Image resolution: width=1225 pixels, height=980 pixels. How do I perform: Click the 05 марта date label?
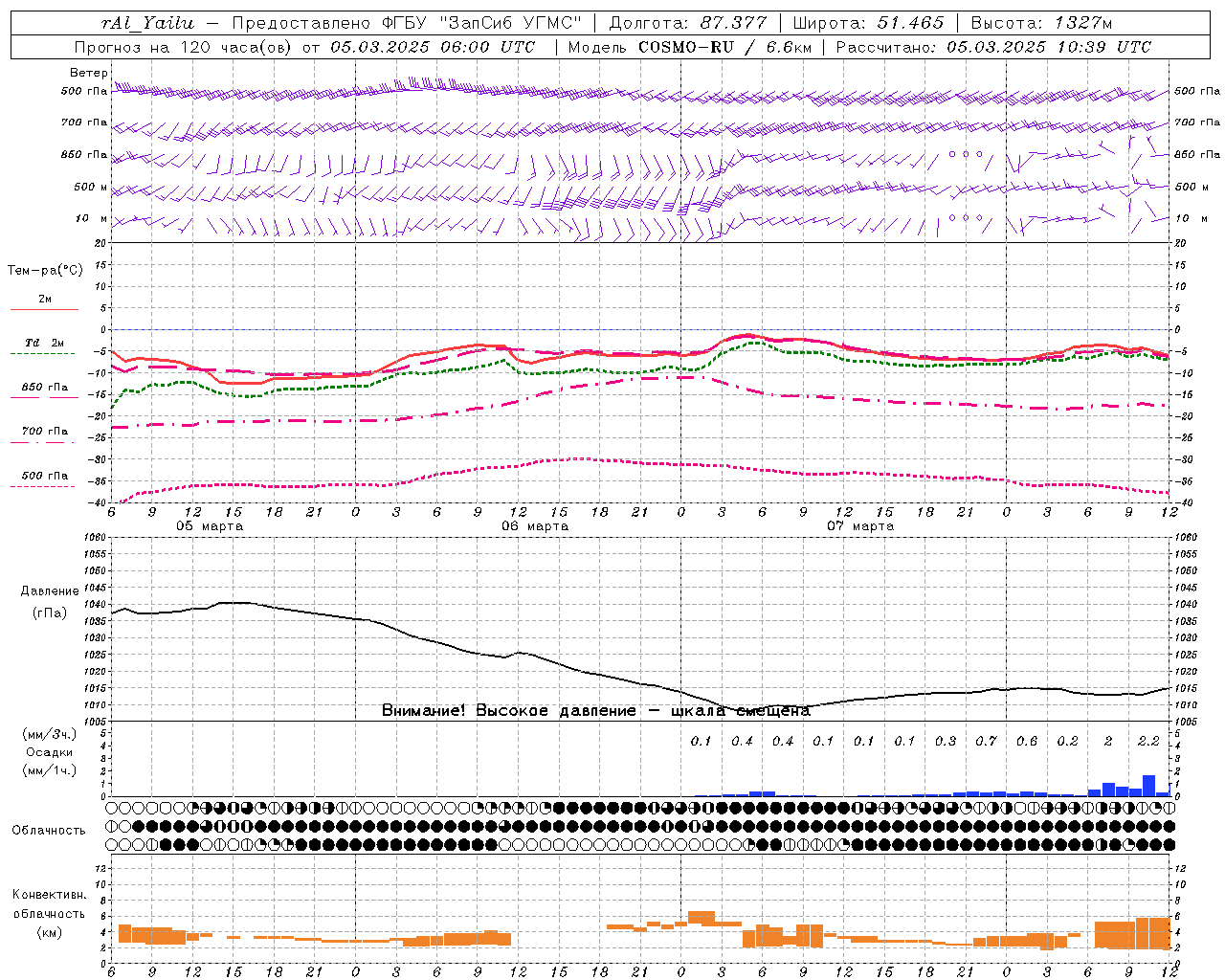pyautogui.click(x=210, y=526)
